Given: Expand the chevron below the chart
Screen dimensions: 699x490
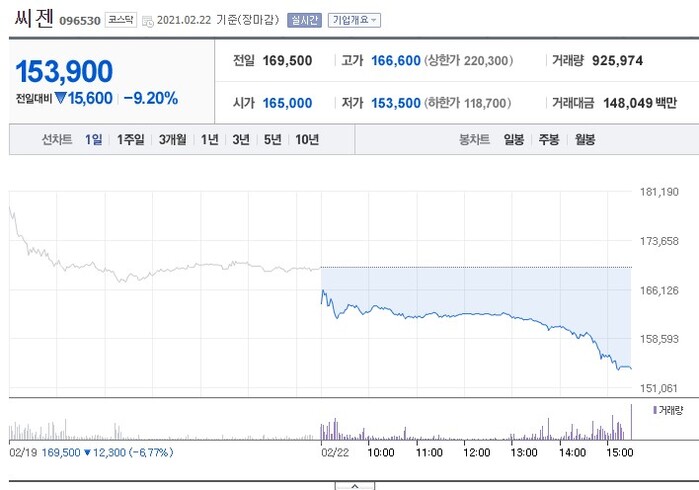Looking at the screenshot, I should (x=354, y=485).
